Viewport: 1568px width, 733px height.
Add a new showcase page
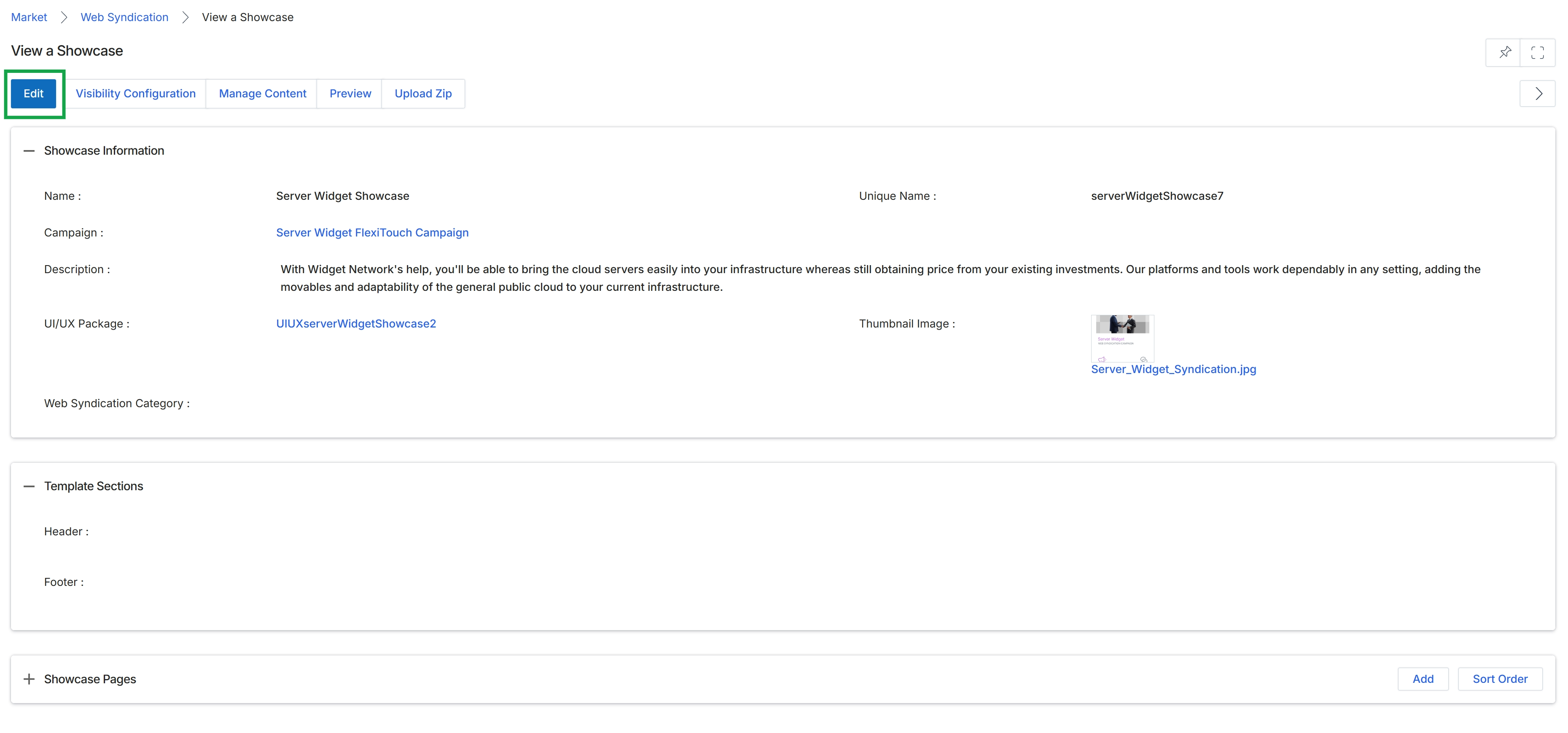(x=1423, y=679)
